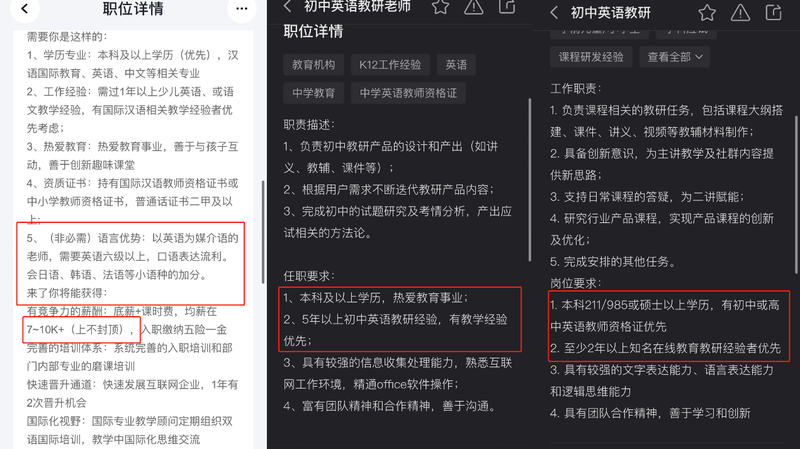Image resolution: width=800 pixels, height=449 pixels.
Task: Favorite the 初中英语教研老师 job with star
Action: tap(440, 7)
